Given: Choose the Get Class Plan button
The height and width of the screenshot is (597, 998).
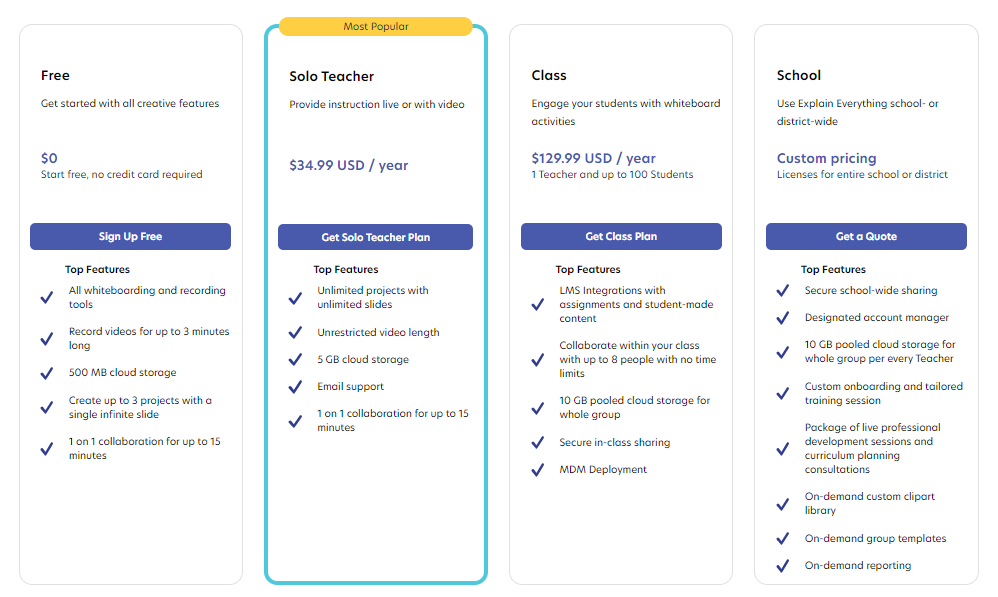Looking at the screenshot, I should (x=621, y=236).
